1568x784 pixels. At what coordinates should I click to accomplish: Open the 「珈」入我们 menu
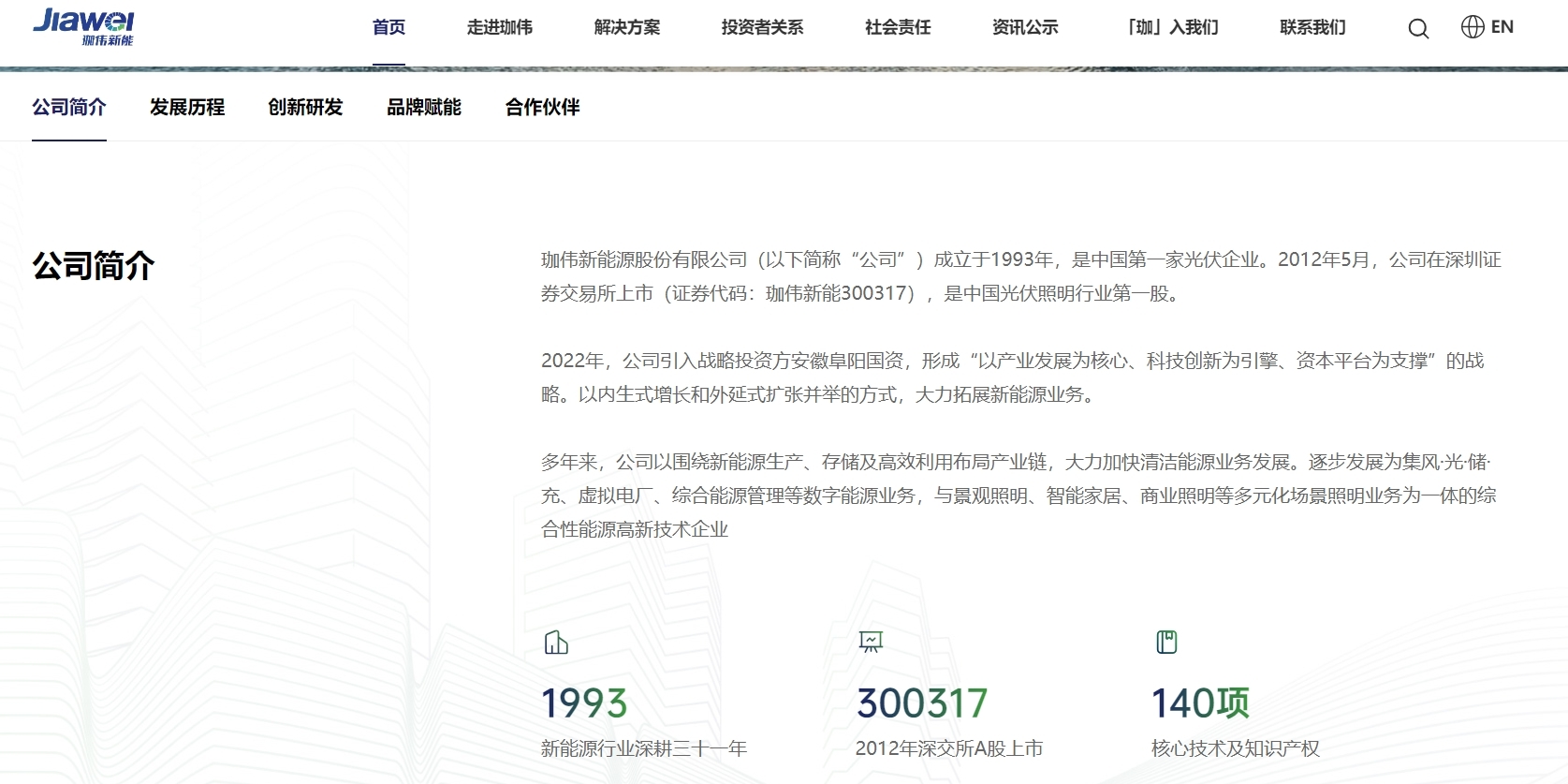1170,27
